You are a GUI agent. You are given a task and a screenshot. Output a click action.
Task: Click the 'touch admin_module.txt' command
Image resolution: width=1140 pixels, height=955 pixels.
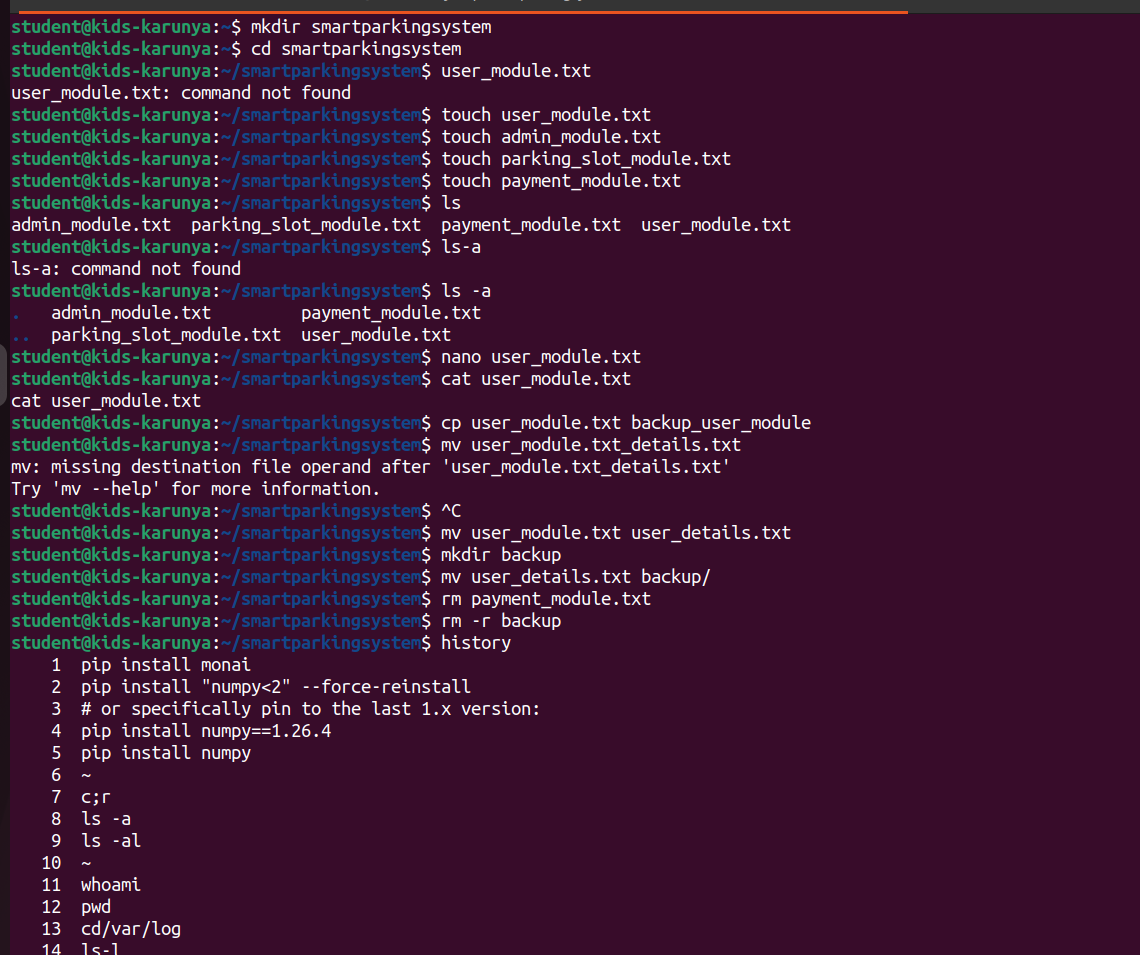[551, 137]
